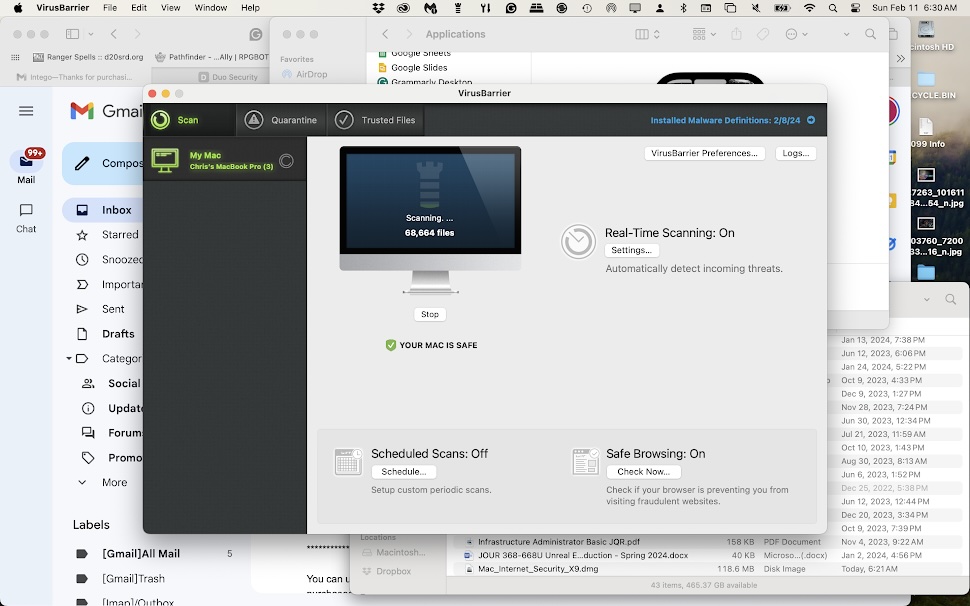Click the Bluetooth icon in menu bar

(683, 7)
